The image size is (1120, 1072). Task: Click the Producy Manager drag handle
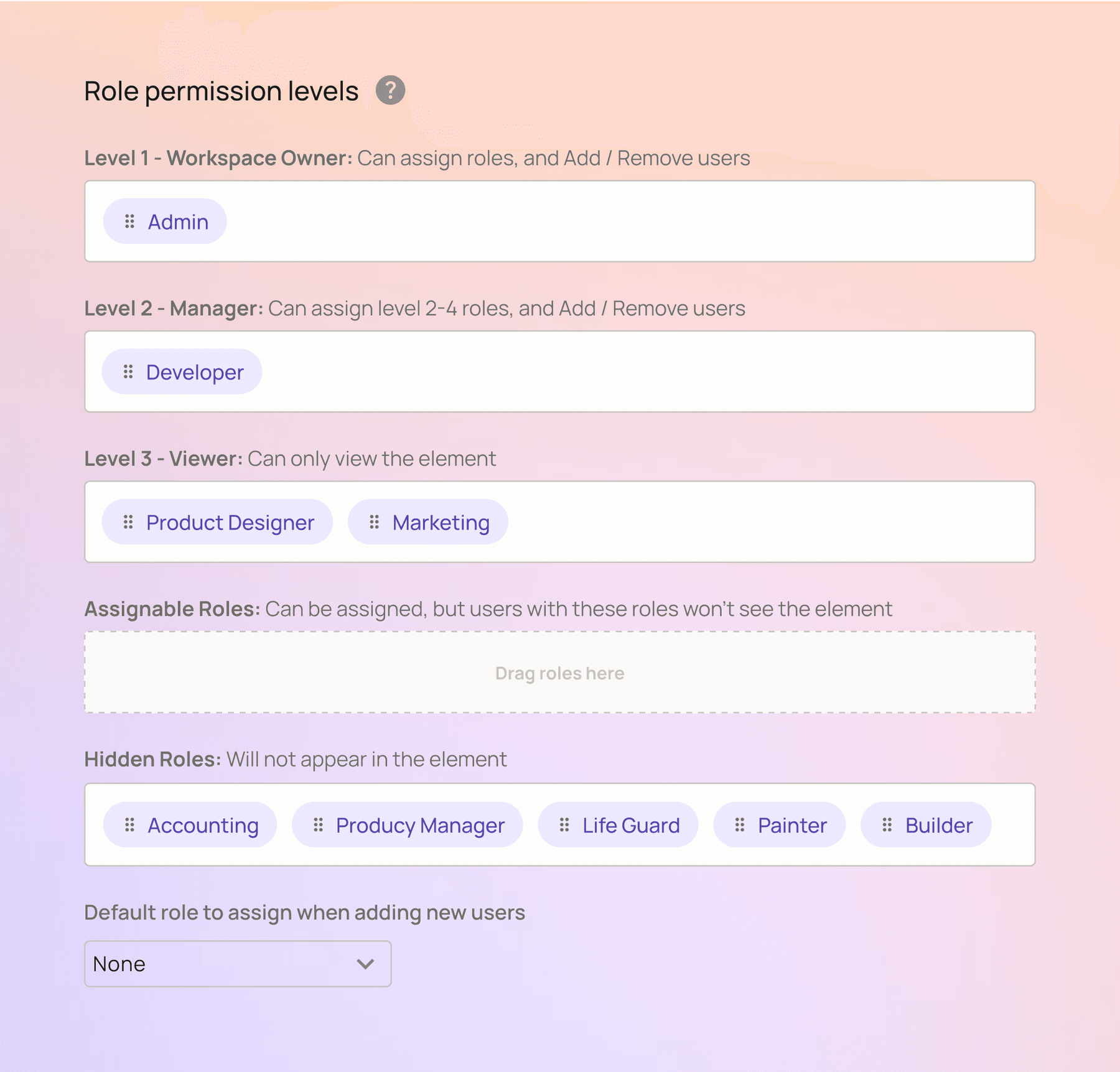click(318, 825)
